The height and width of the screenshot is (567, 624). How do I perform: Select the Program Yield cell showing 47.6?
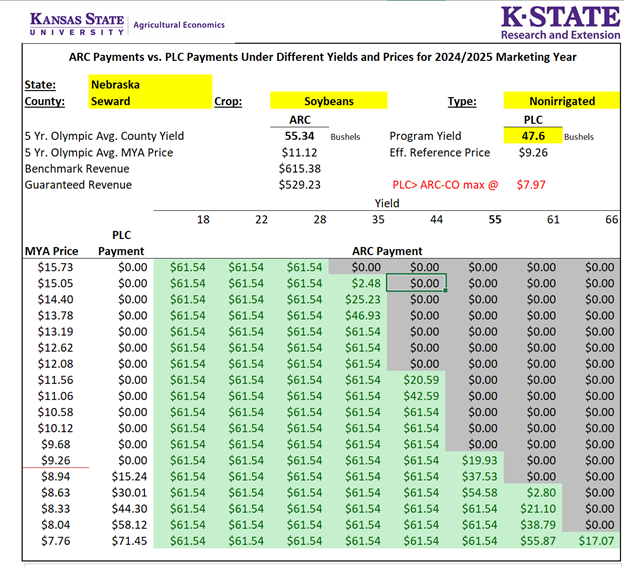[539, 135]
